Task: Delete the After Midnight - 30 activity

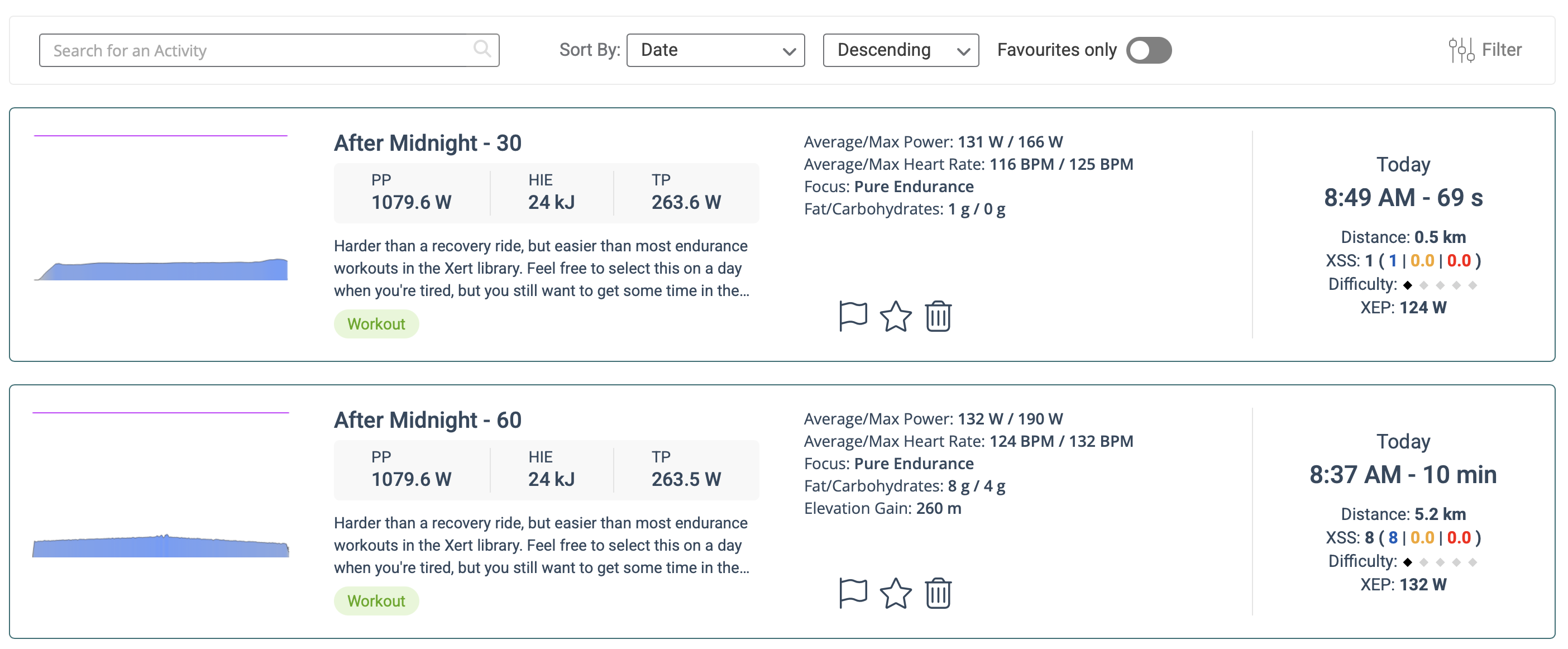Action: (938, 316)
